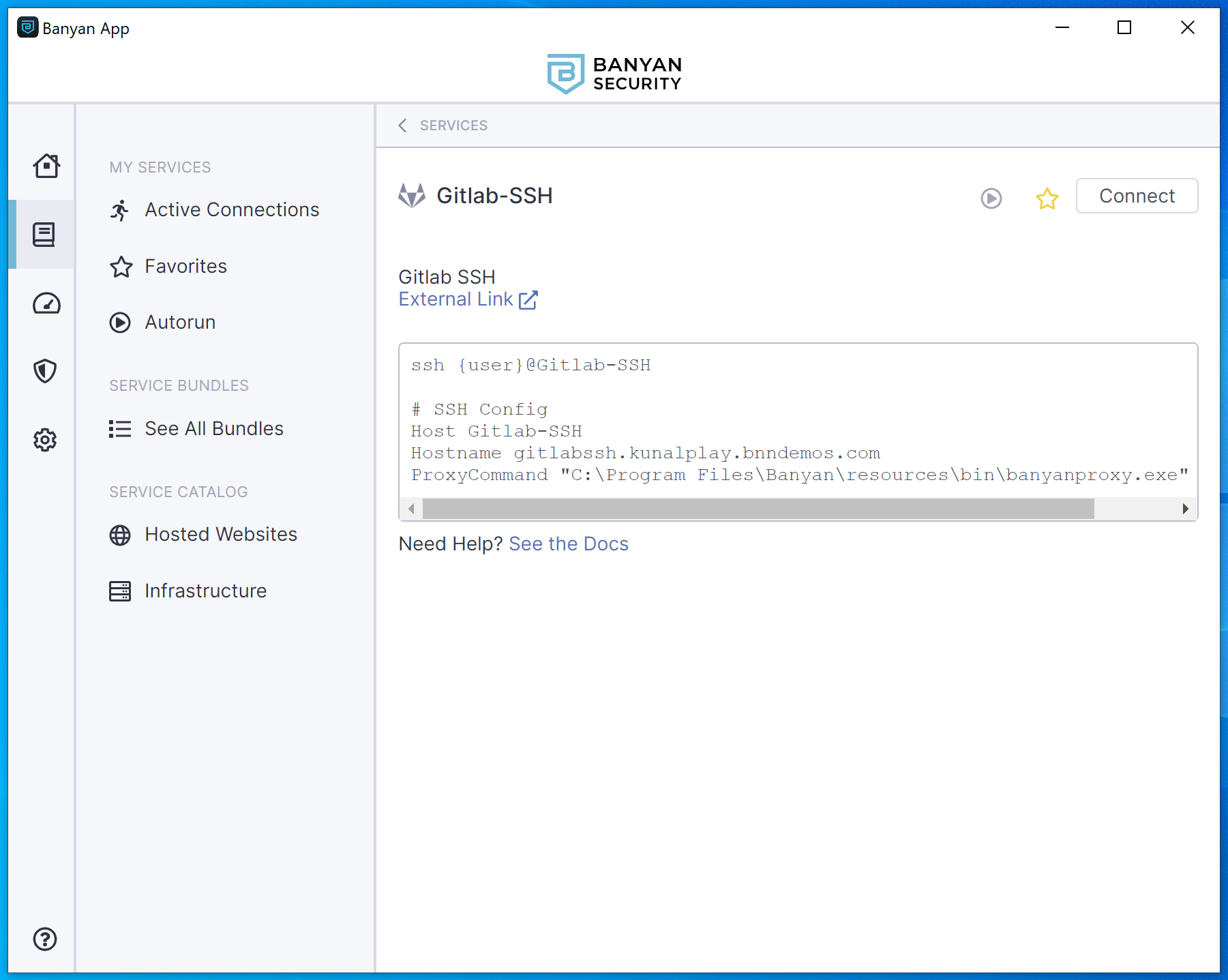Toggle favorite star for Gitlab-SSH
Image resolution: width=1228 pixels, height=980 pixels.
[x=1047, y=198]
